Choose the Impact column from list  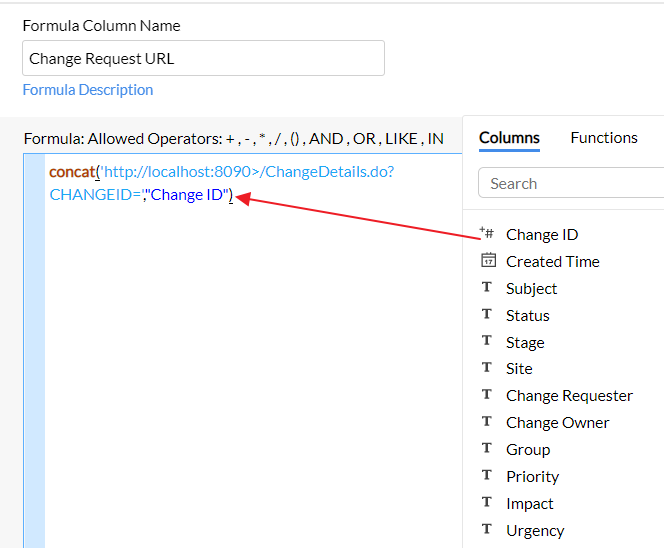point(529,503)
